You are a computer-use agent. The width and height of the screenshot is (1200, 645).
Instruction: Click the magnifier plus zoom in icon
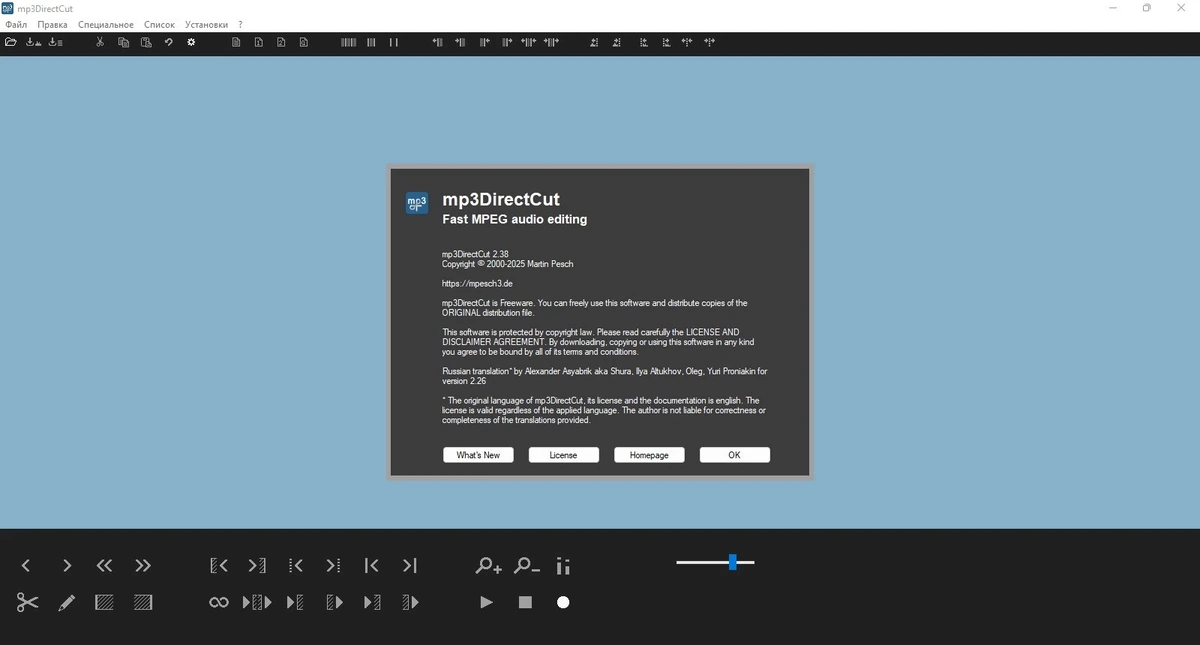click(x=488, y=566)
